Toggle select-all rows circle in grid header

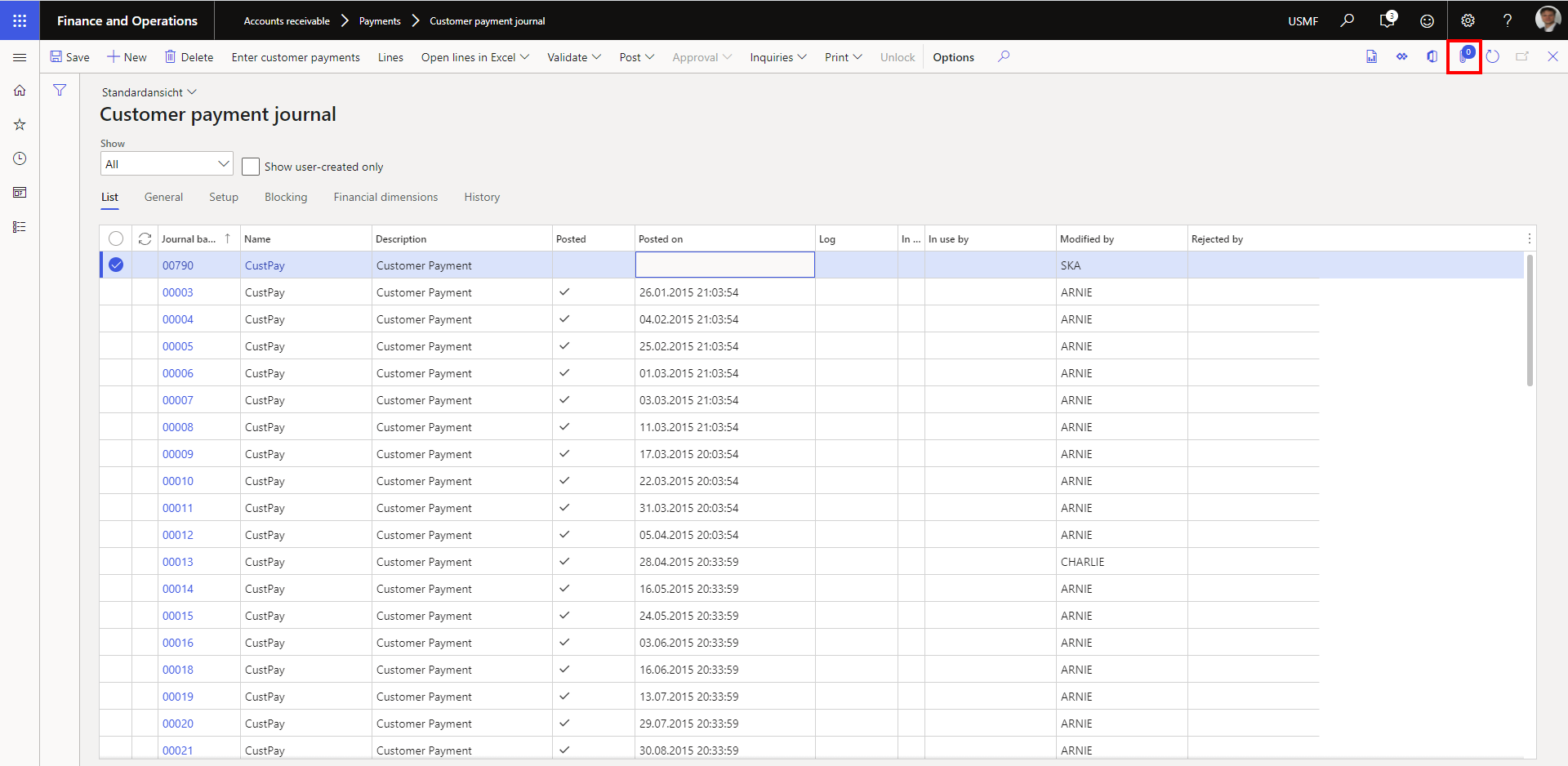click(x=116, y=238)
